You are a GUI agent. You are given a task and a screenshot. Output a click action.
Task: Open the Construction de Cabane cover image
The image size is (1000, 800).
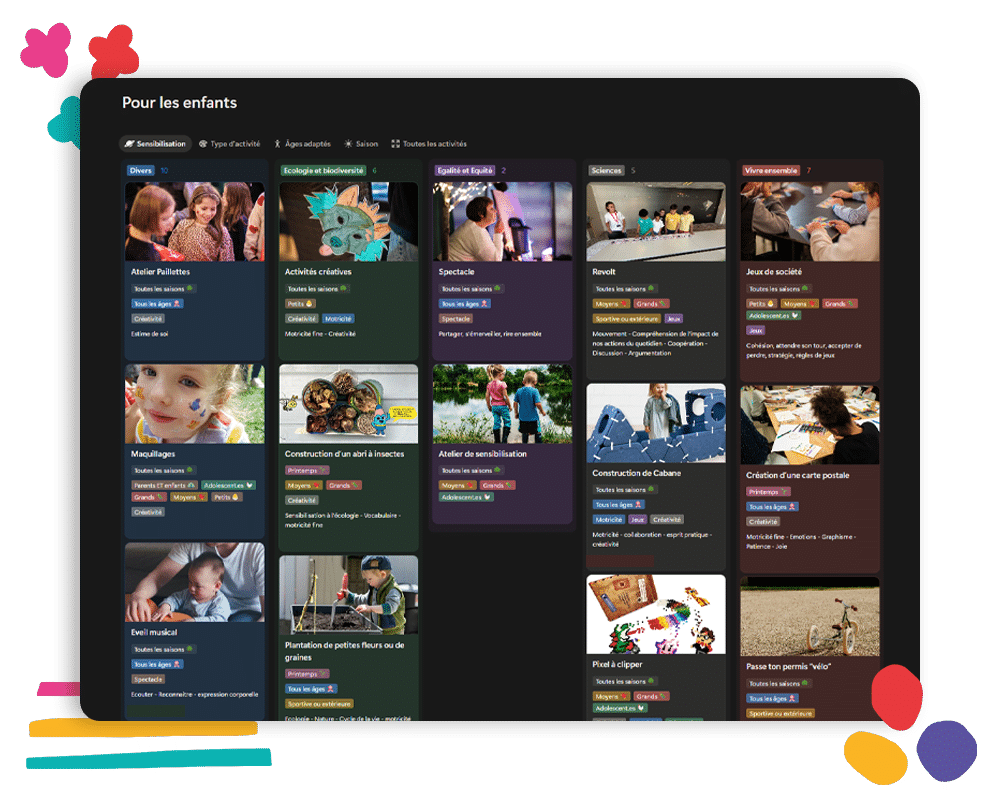[x=656, y=423]
